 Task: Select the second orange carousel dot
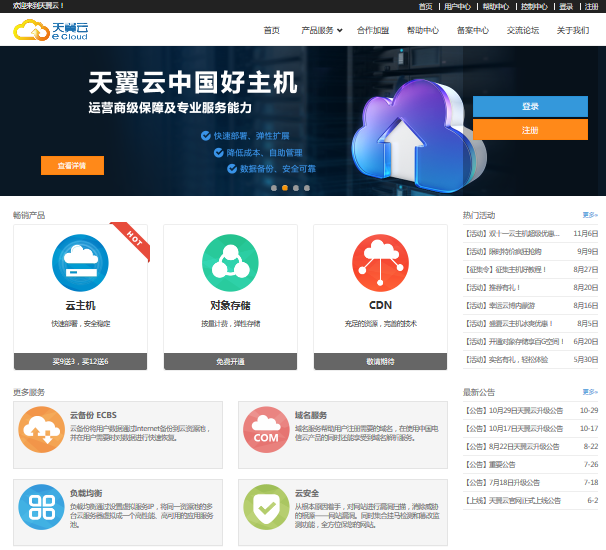[x=285, y=188]
